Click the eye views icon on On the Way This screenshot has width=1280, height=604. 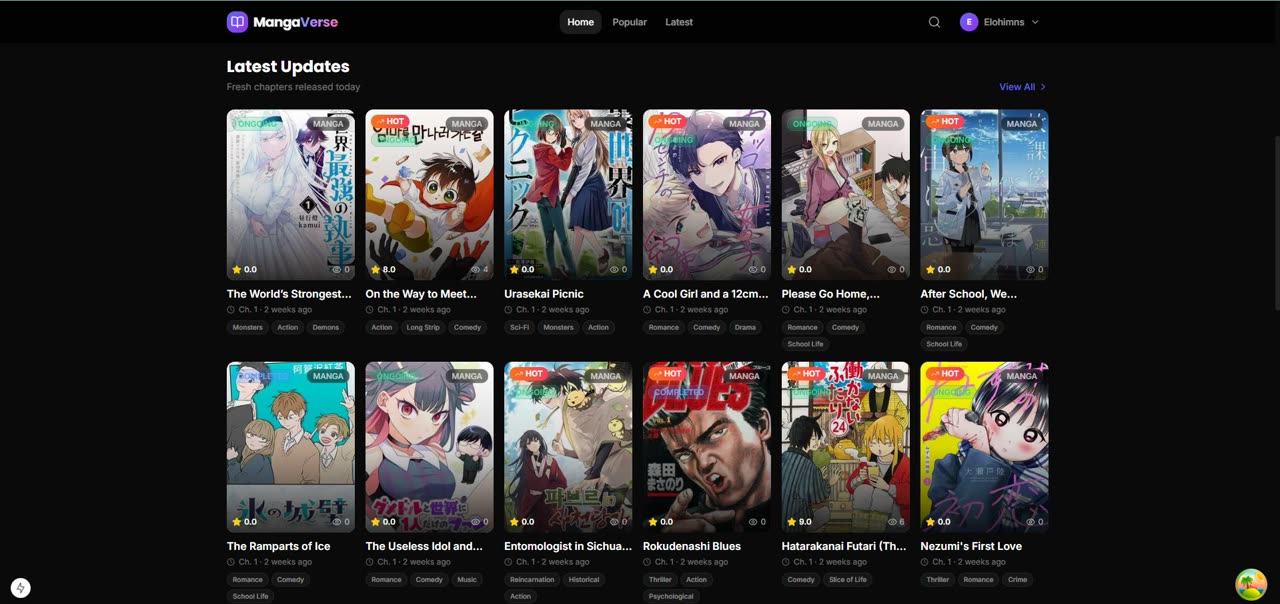point(476,269)
